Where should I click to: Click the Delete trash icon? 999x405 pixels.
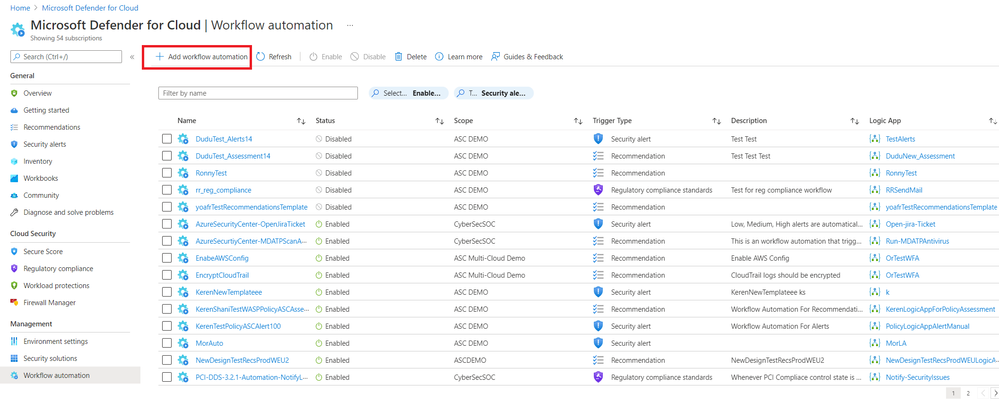point(399,57)
